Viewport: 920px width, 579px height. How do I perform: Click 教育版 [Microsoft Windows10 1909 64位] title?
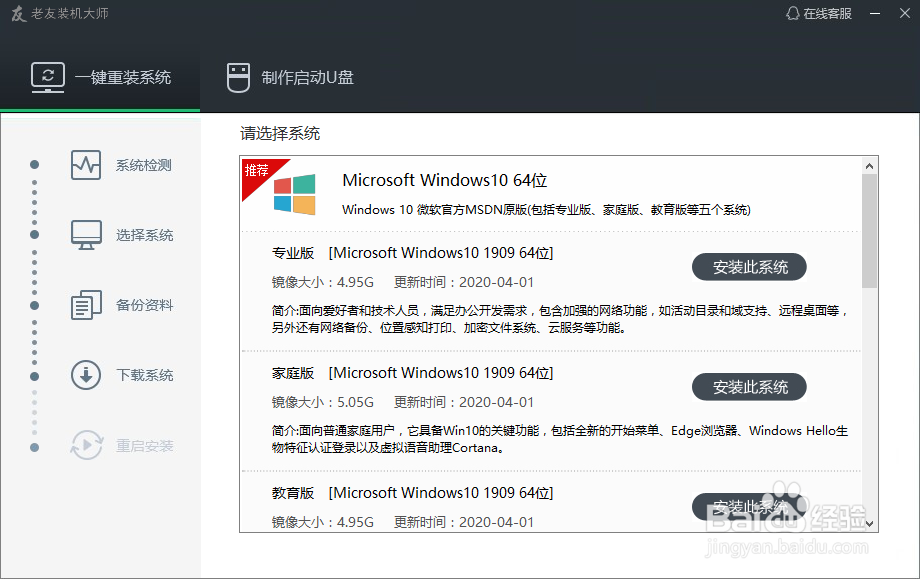click(412, 493)
